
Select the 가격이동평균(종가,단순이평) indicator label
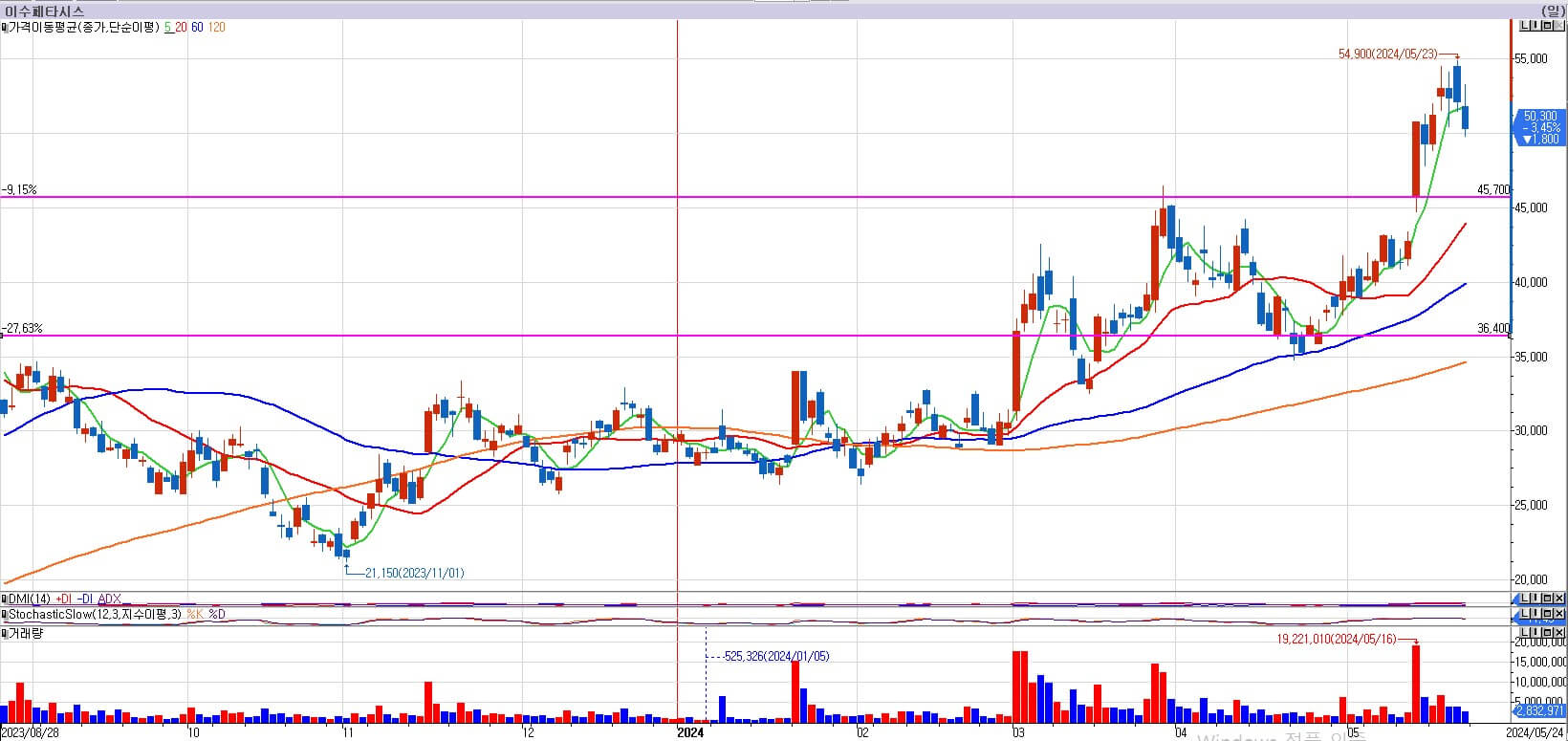coord(84,28)
